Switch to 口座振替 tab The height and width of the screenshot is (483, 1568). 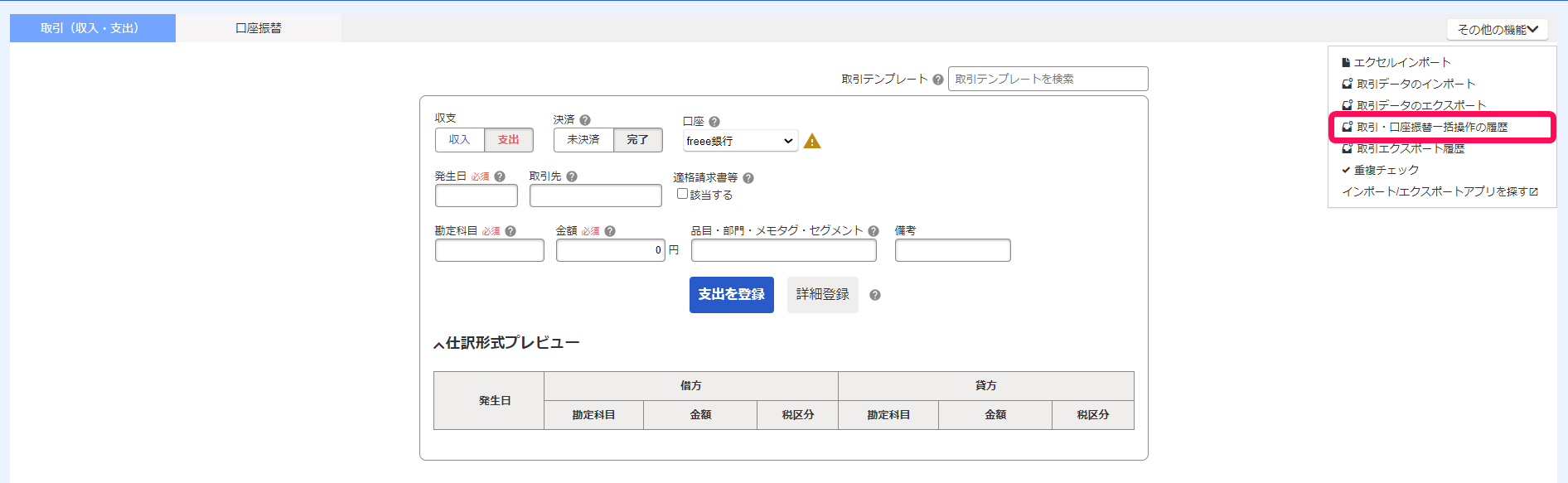[x=259, y=28]
